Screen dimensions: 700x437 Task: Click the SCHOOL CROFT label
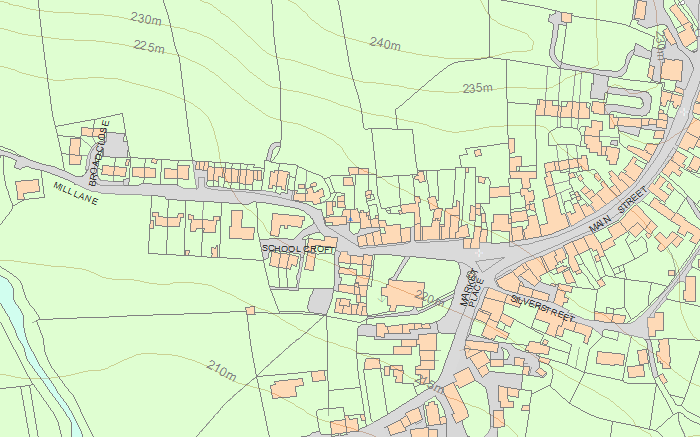point(298,249)
